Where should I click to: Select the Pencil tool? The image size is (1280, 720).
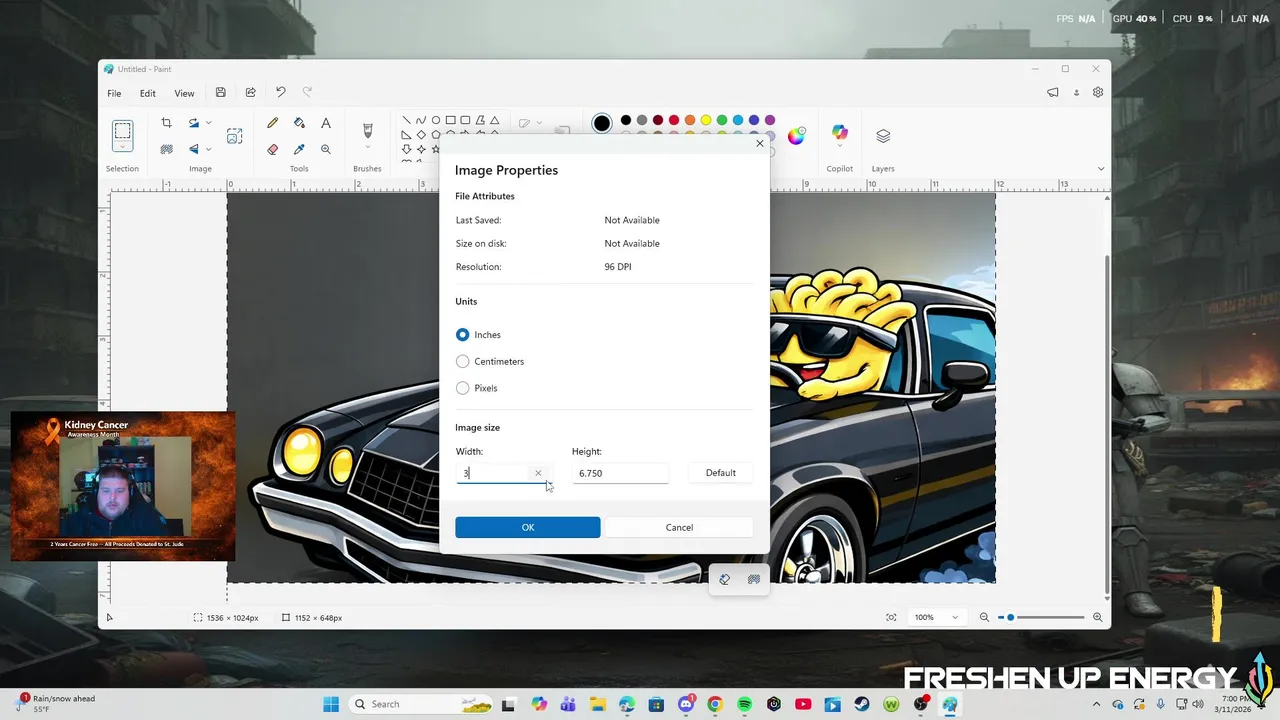pos(272,123)
